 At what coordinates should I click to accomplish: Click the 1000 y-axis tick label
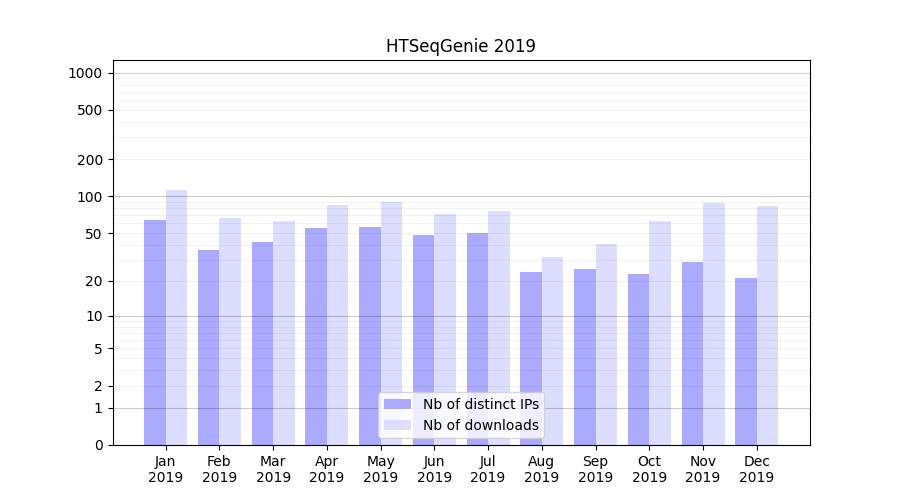coord(84,73)
